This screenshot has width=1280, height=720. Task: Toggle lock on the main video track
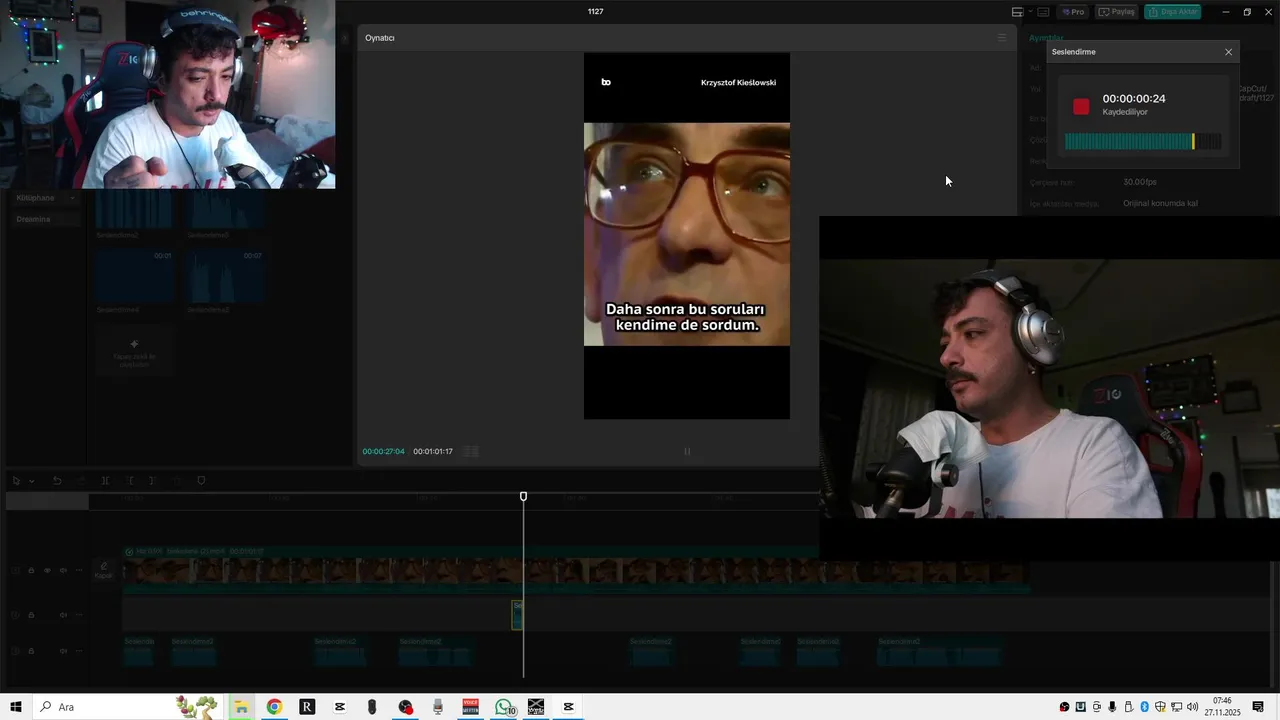(31, 571)
